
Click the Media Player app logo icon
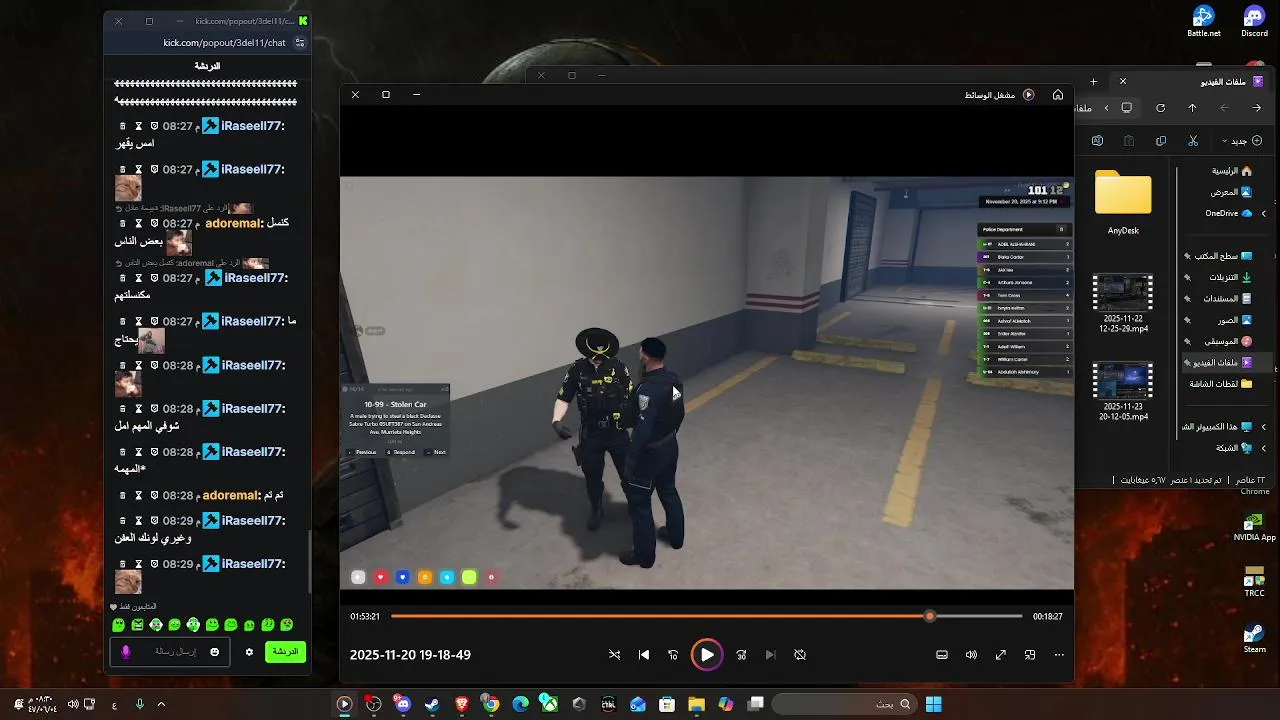[1028, 94]
